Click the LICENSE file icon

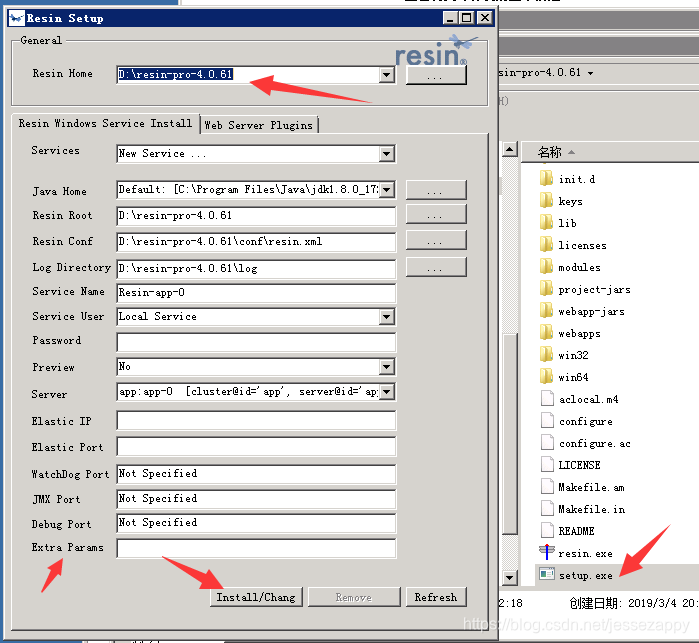(547, 465)
